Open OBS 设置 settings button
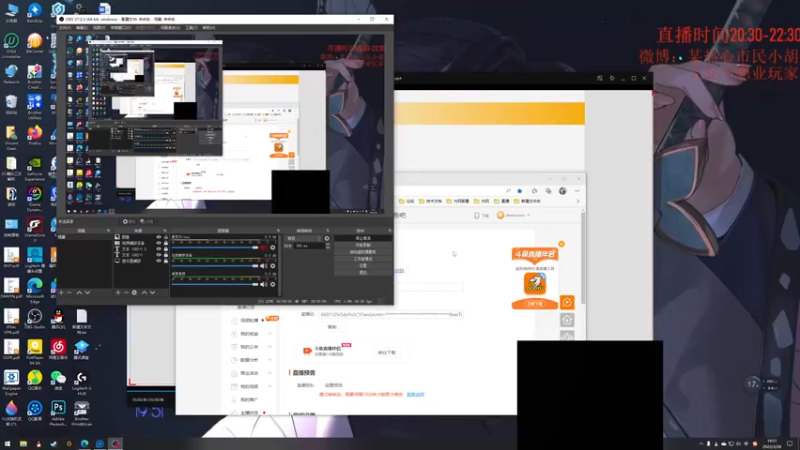The width and height of the screenshot is (800, 450). click(x=363, y=265)
